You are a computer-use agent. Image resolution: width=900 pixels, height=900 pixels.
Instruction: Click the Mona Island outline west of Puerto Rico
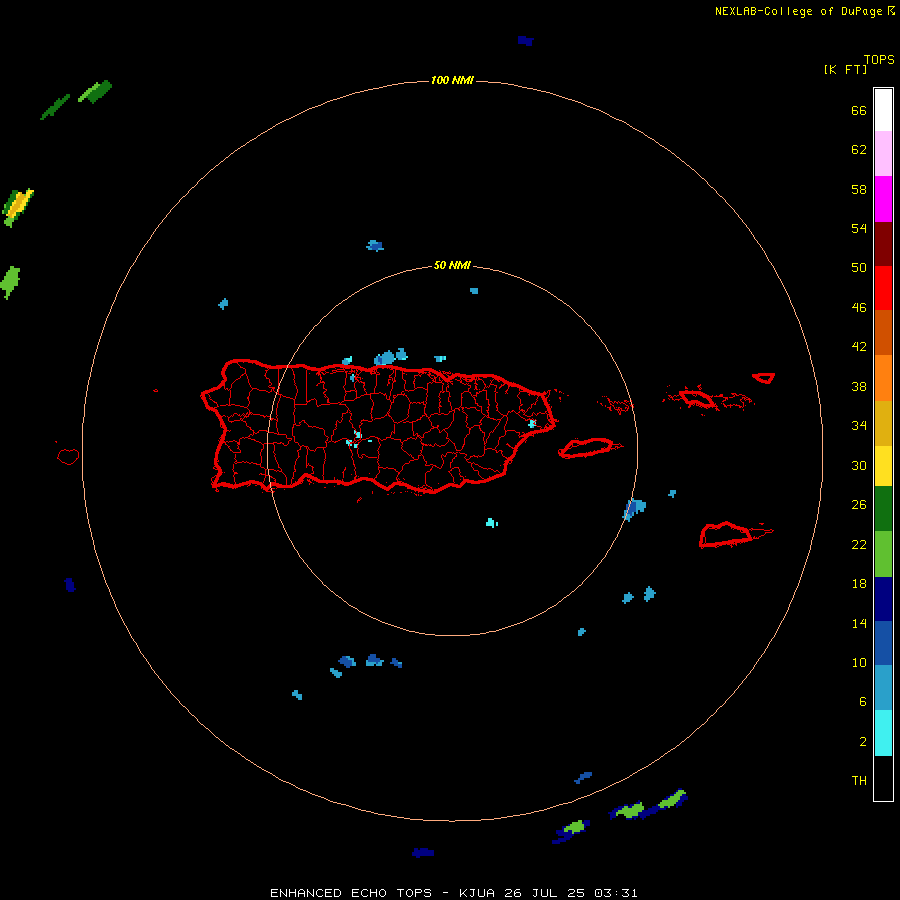[68, 457]
